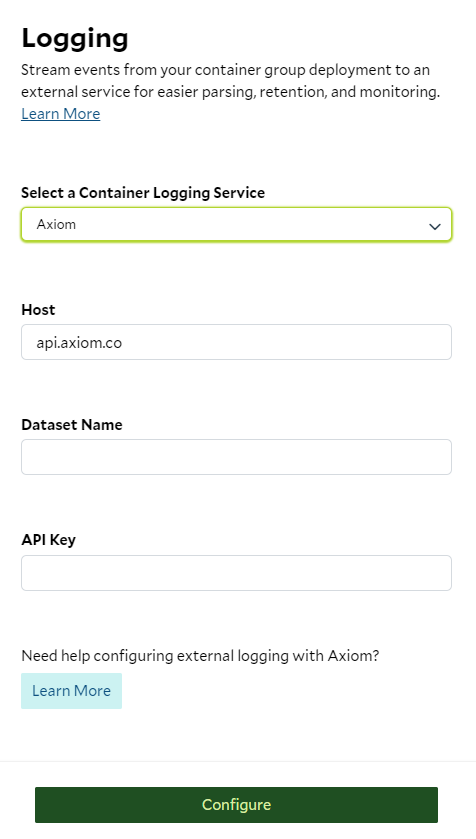Click the Select a Container Logging Service label
This screenshot has width=476, height=839.
tap(143, 193)
